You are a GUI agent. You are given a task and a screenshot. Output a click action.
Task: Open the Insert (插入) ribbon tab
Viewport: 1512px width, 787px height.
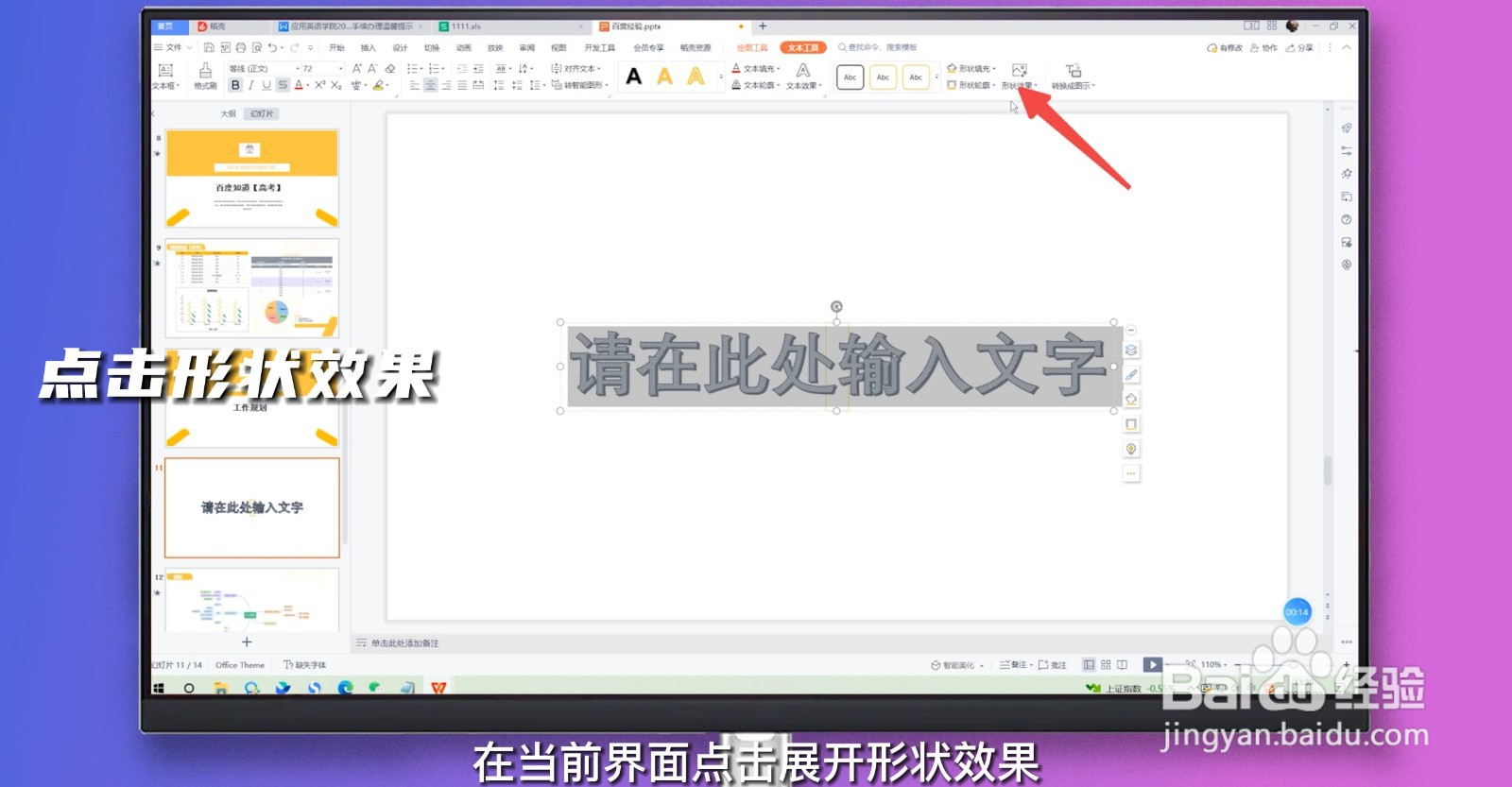[369, 47]
